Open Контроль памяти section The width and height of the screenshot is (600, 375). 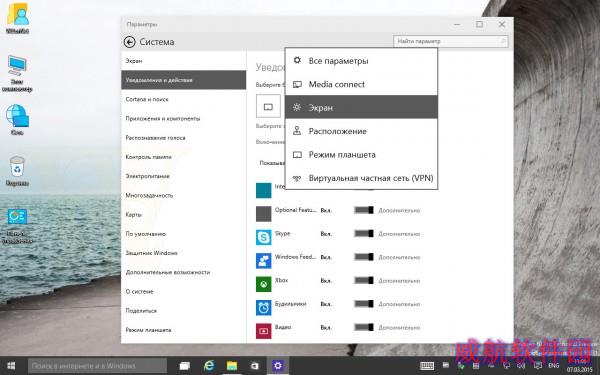[184, 157]
